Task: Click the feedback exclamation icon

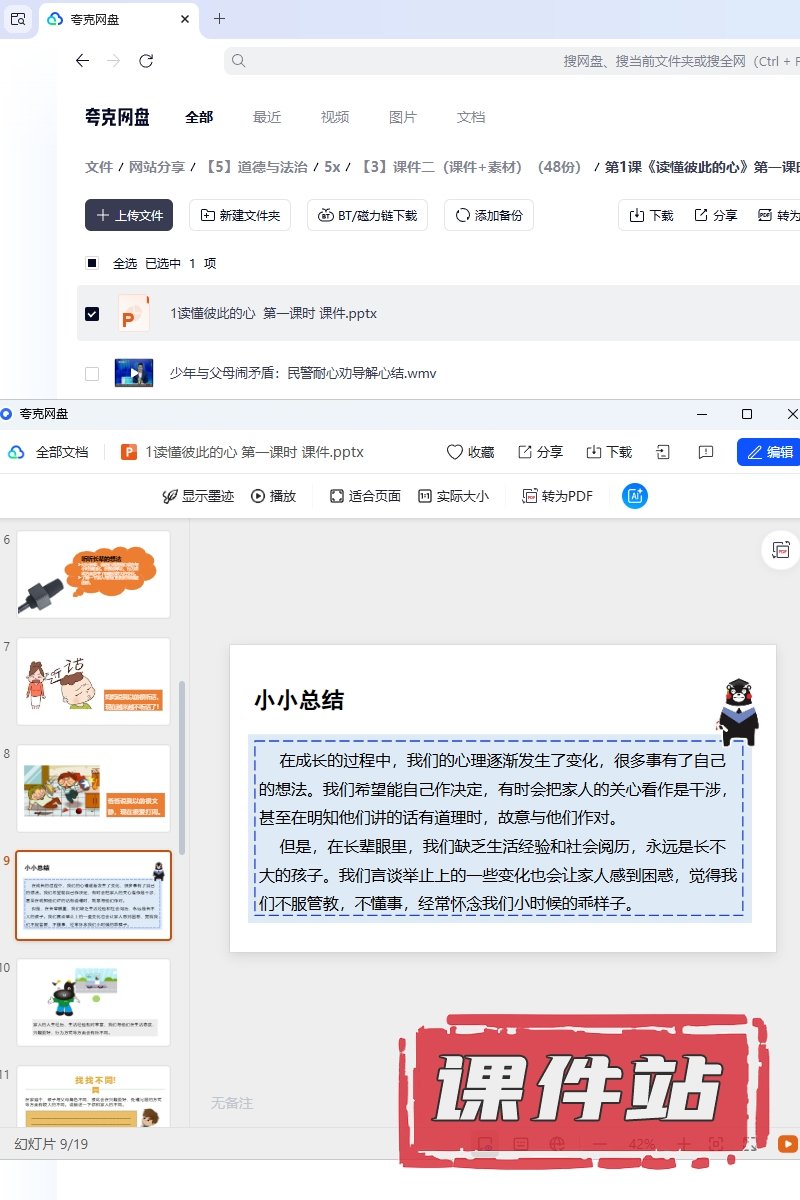Action: pos(706,452)
